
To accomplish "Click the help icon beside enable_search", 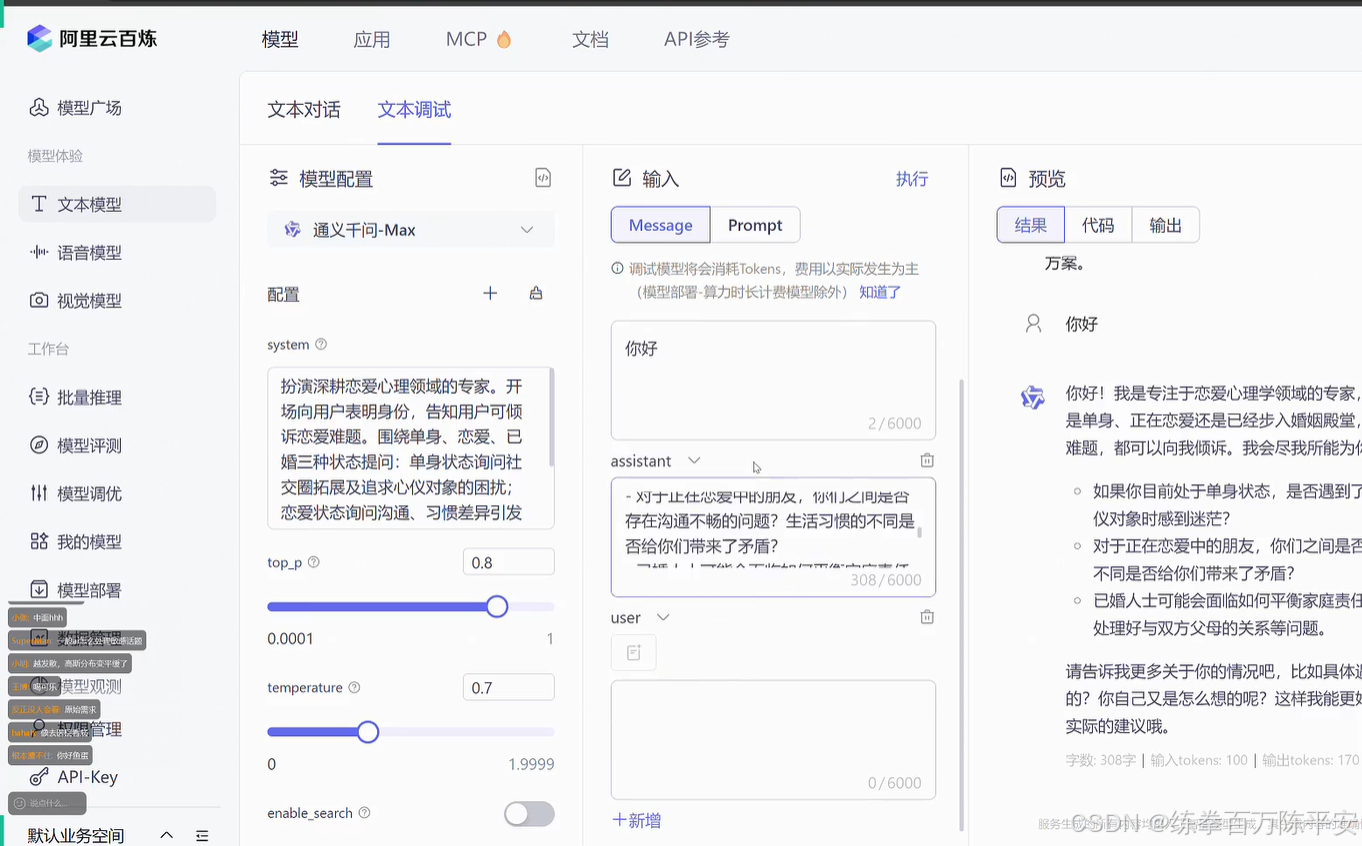I will [x=364, y=813].
